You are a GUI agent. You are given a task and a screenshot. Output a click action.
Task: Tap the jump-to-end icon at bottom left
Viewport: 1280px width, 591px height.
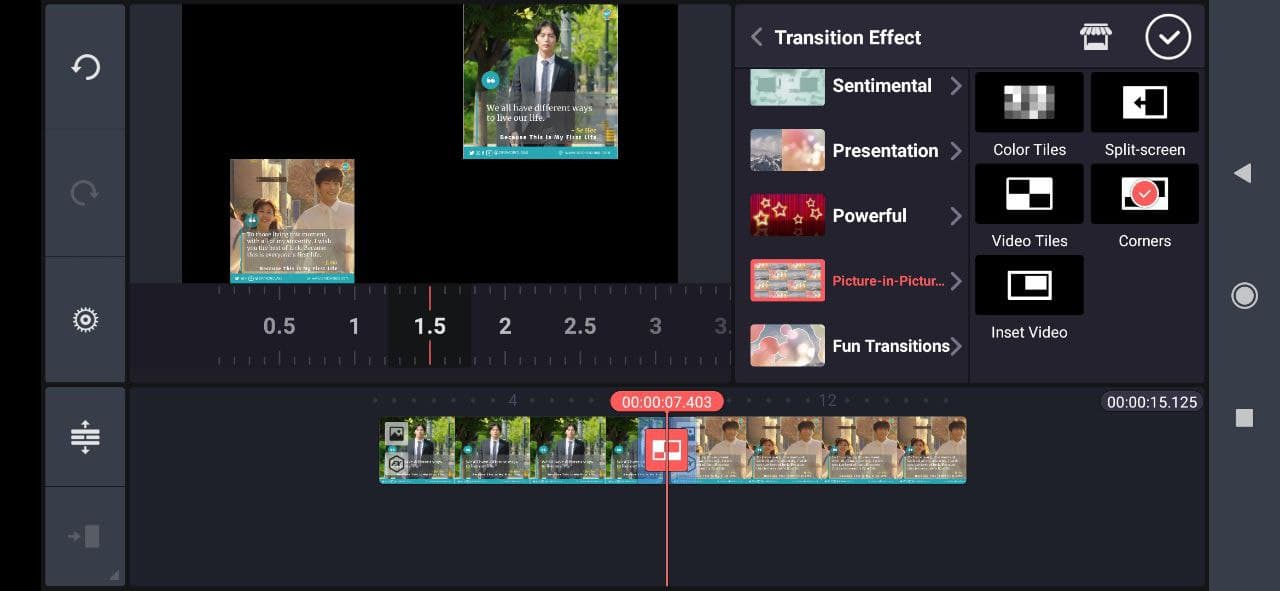[85, 537]
